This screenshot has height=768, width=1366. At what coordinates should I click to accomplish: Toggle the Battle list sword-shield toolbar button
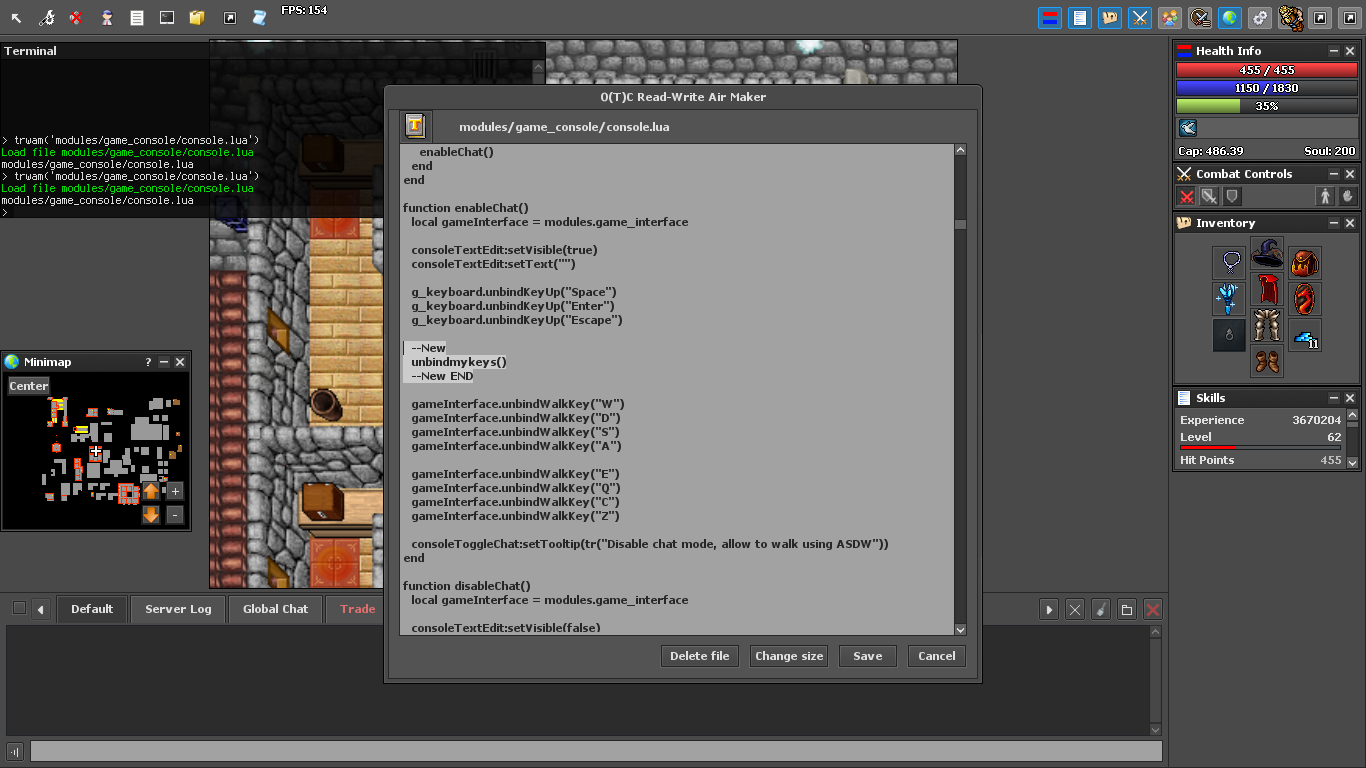[1200, 18]
